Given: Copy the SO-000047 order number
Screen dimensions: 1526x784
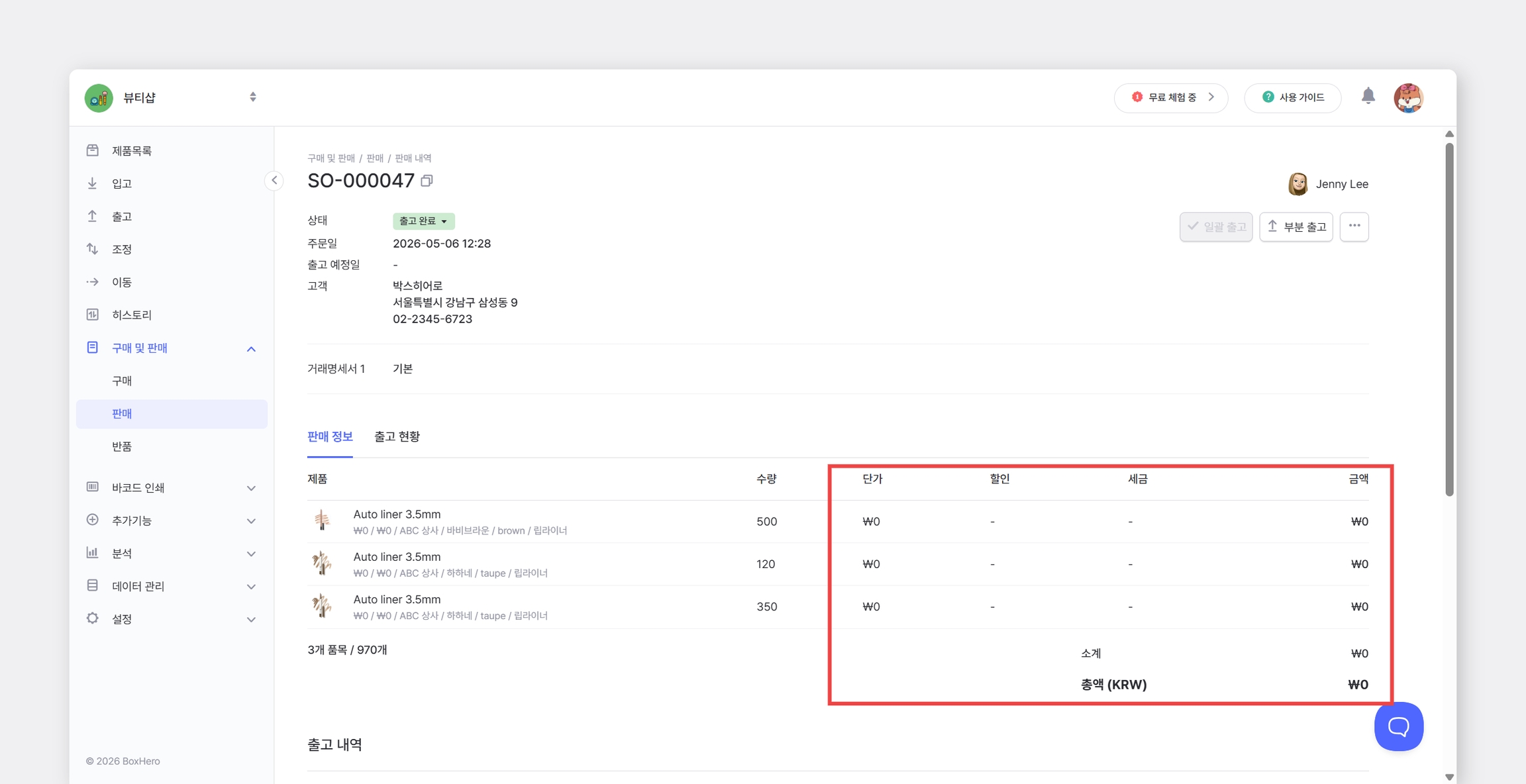Looking at the screenshot, I should click(427, 181).
